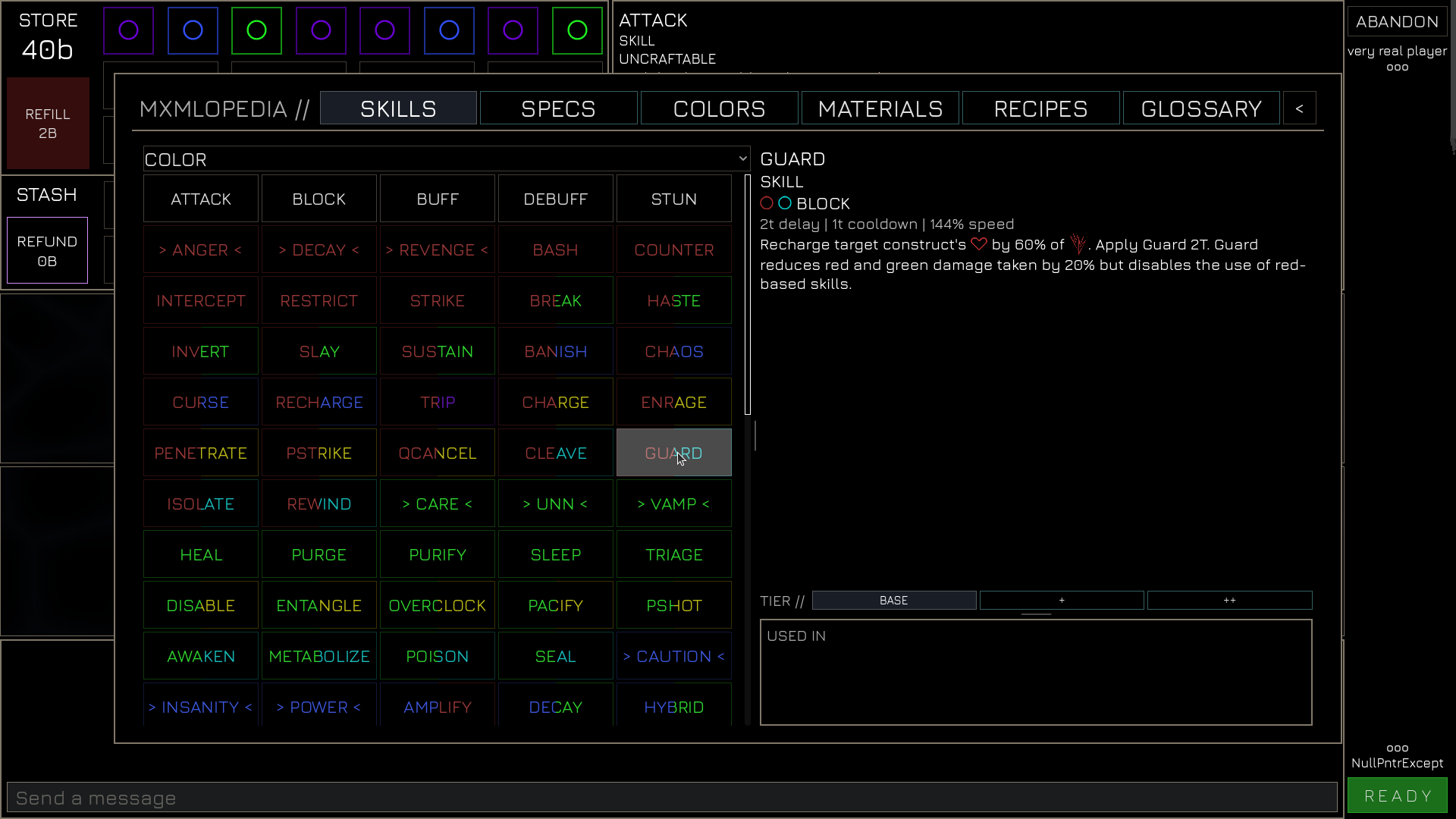This screenshot has height=819, width=1456.
Task: Open the COLOR sort dropdown
Action: pyautogui.click(x=446, y=159)
